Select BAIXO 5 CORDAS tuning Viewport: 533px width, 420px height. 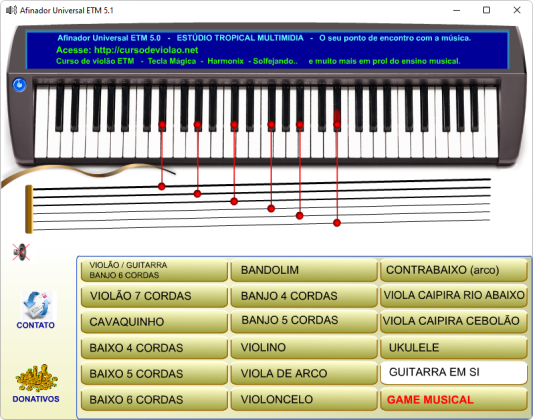point(154,373)
